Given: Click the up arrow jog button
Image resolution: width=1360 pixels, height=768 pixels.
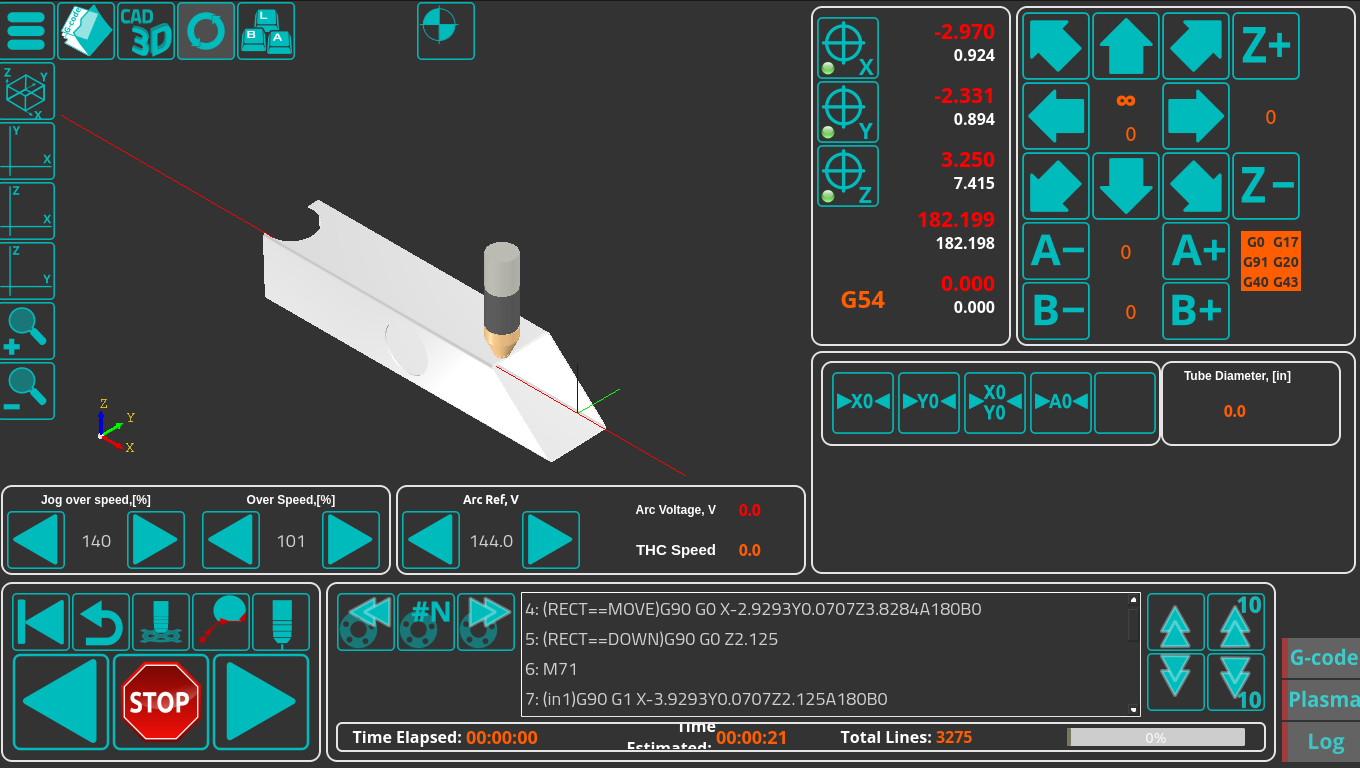Looking at the screenshot, I should tap(1126, 47).
